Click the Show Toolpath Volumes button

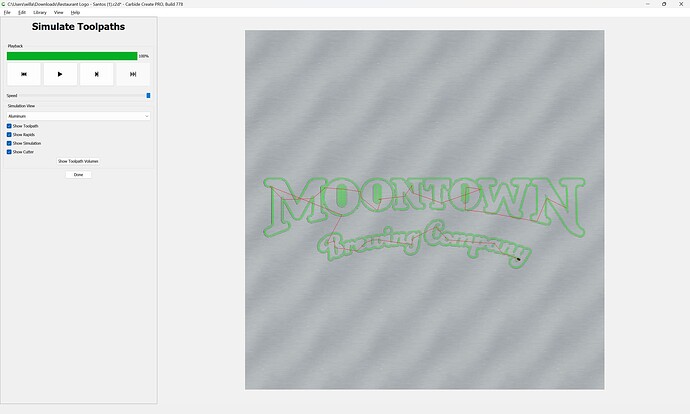click(x=78, y=161)
